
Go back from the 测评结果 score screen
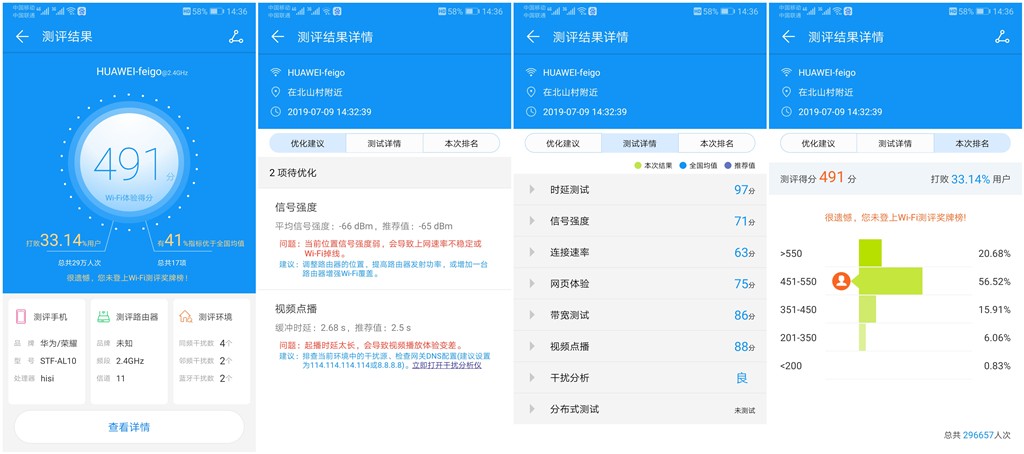click(22, 37)
